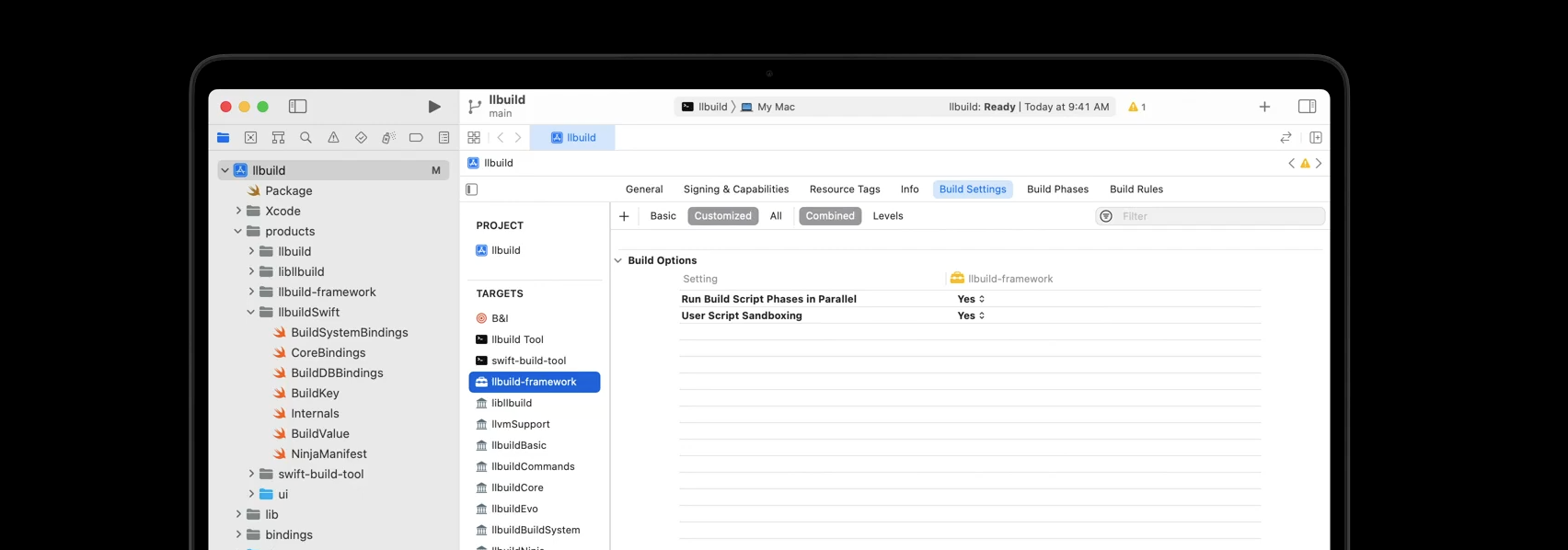Collapse the llbuild project root

tap(225, 170)
